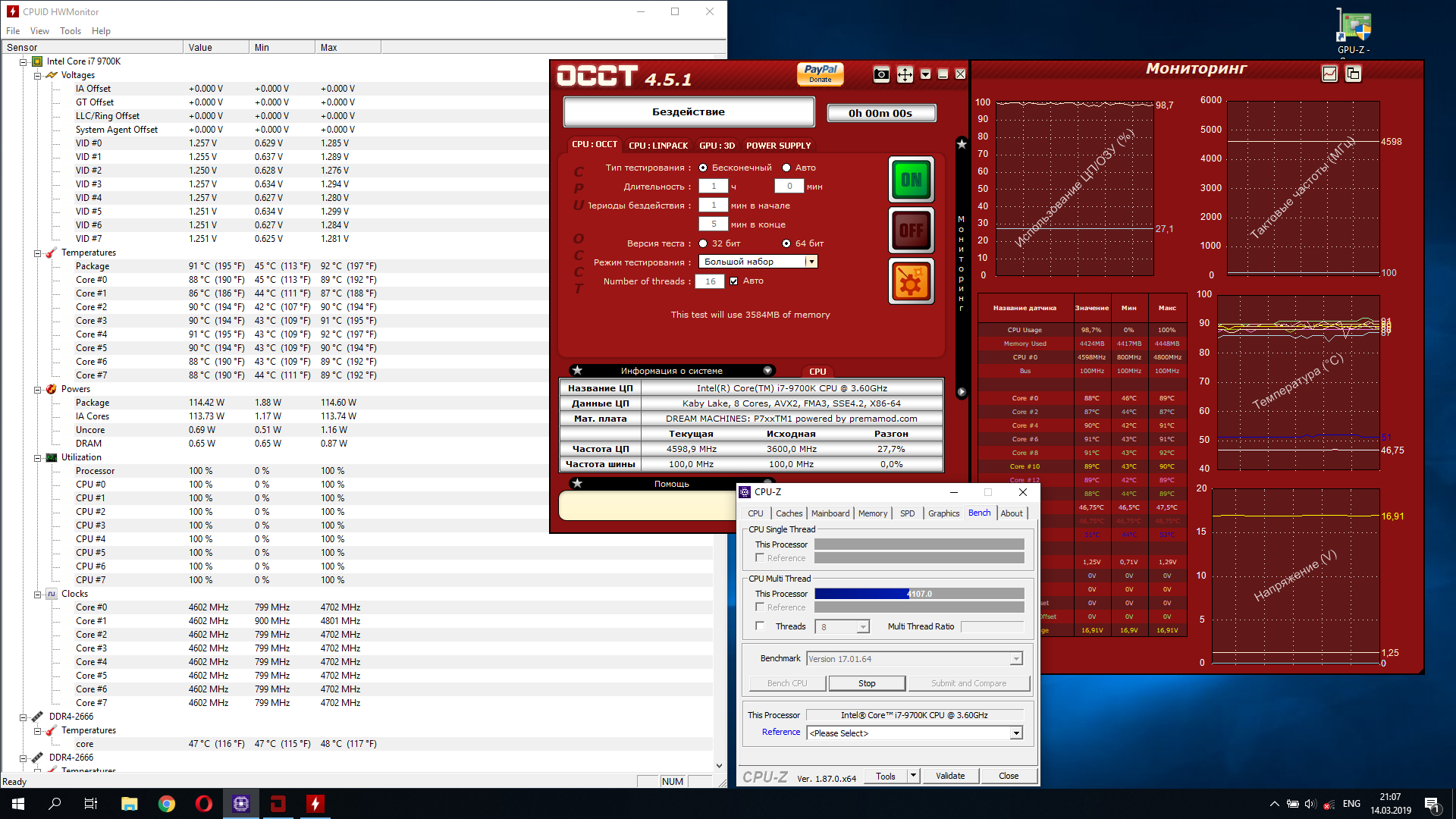
Task: Open the GPU-Z desktop shortcut
Action: pyautogui.click(x=1354, y=33)
